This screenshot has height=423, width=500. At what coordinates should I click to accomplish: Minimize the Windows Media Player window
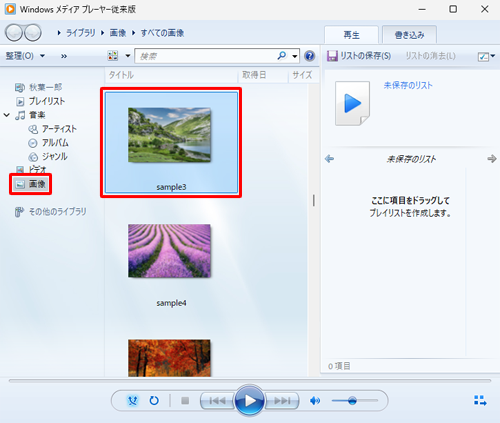[x=422, y=9]
